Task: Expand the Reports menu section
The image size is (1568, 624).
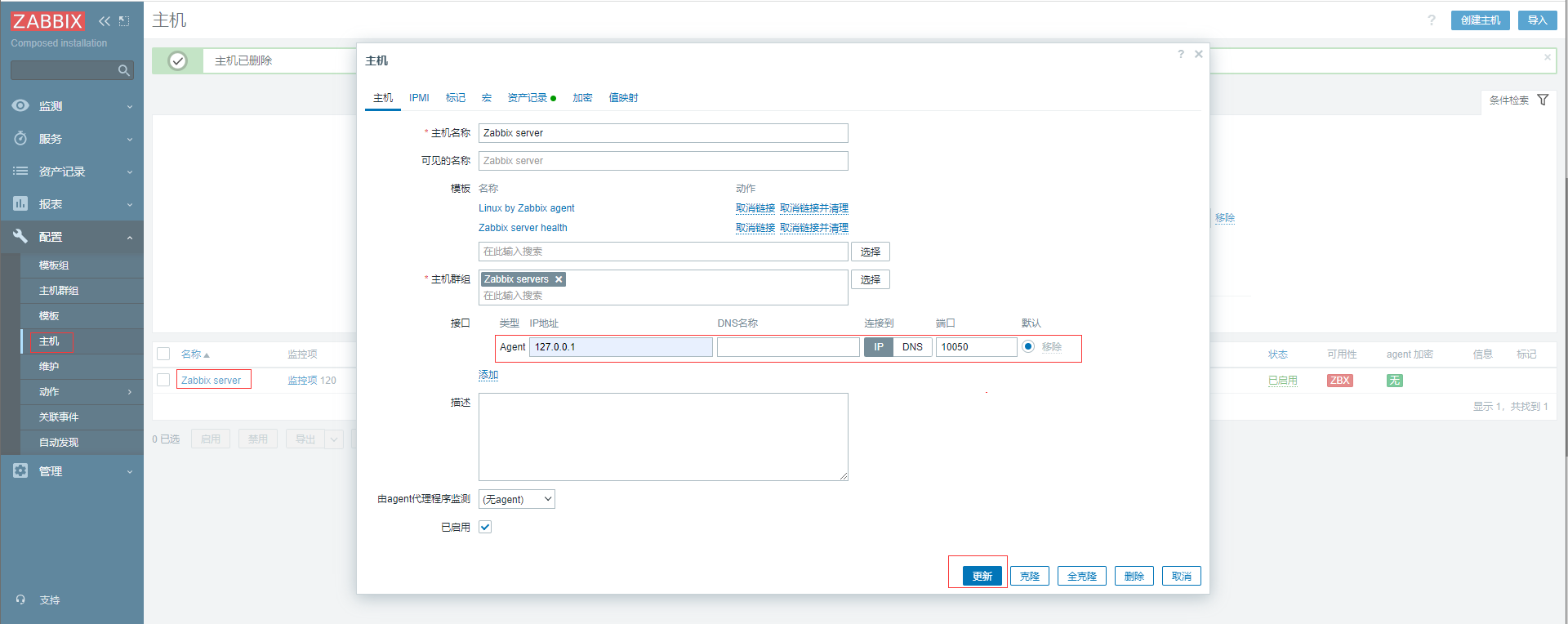Action: pyautogui.click(x=130, y=204)
